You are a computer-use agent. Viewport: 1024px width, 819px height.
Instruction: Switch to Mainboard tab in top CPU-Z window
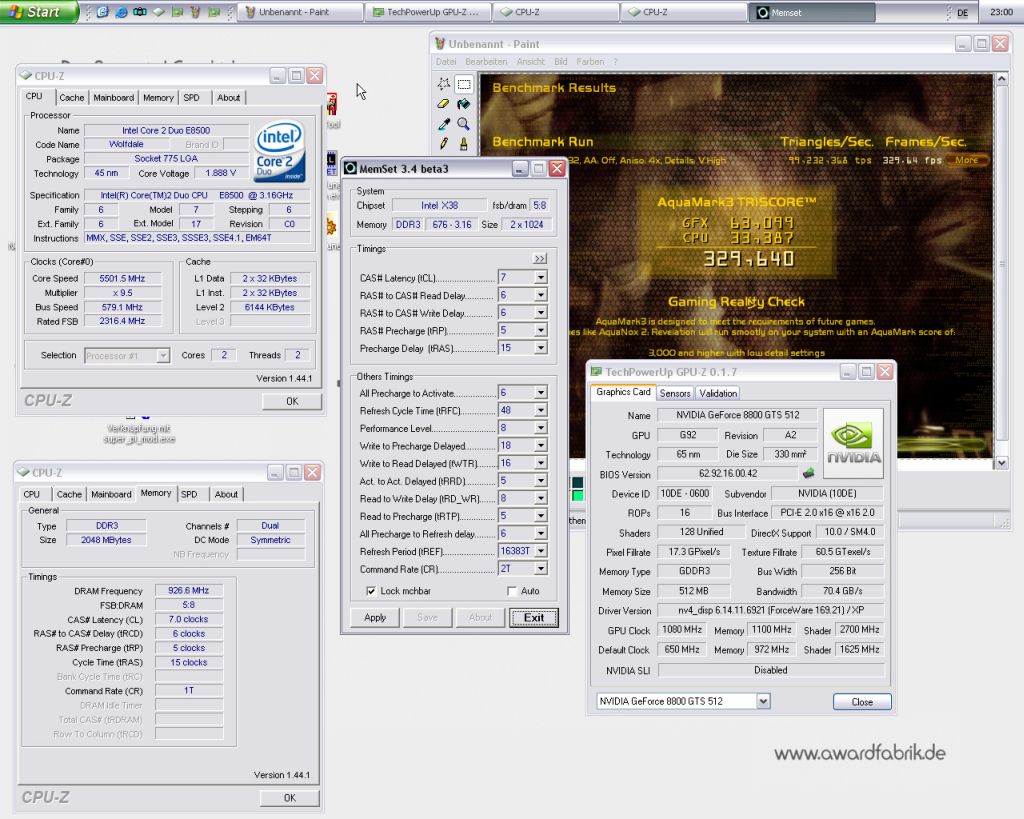114,97
